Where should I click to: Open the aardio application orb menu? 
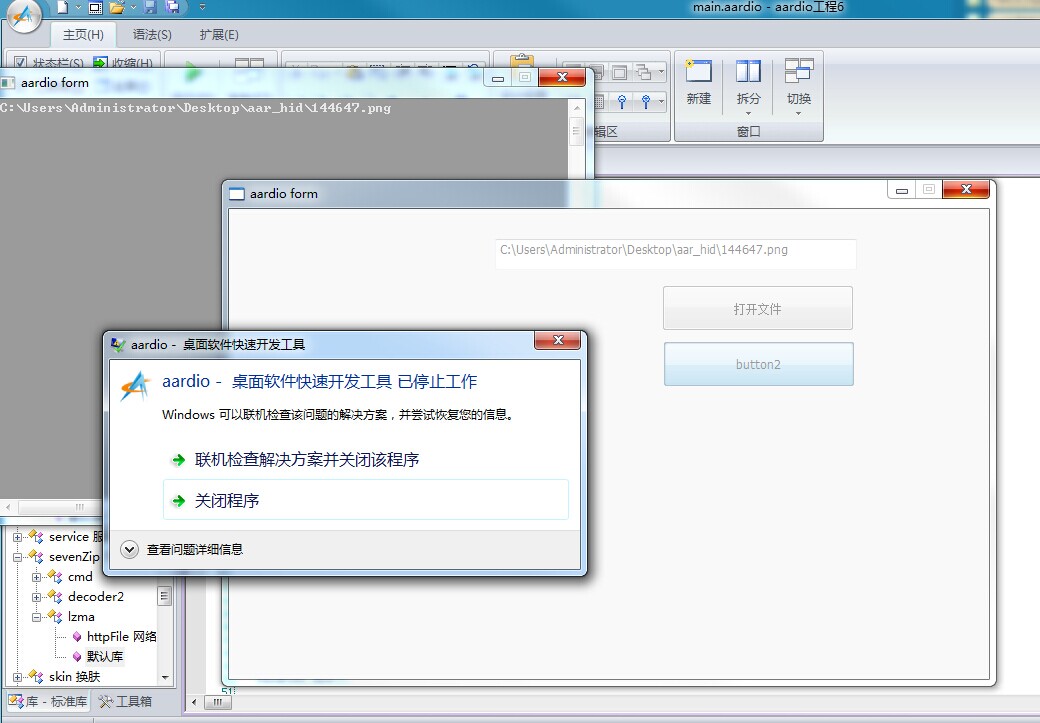(25, 15)
